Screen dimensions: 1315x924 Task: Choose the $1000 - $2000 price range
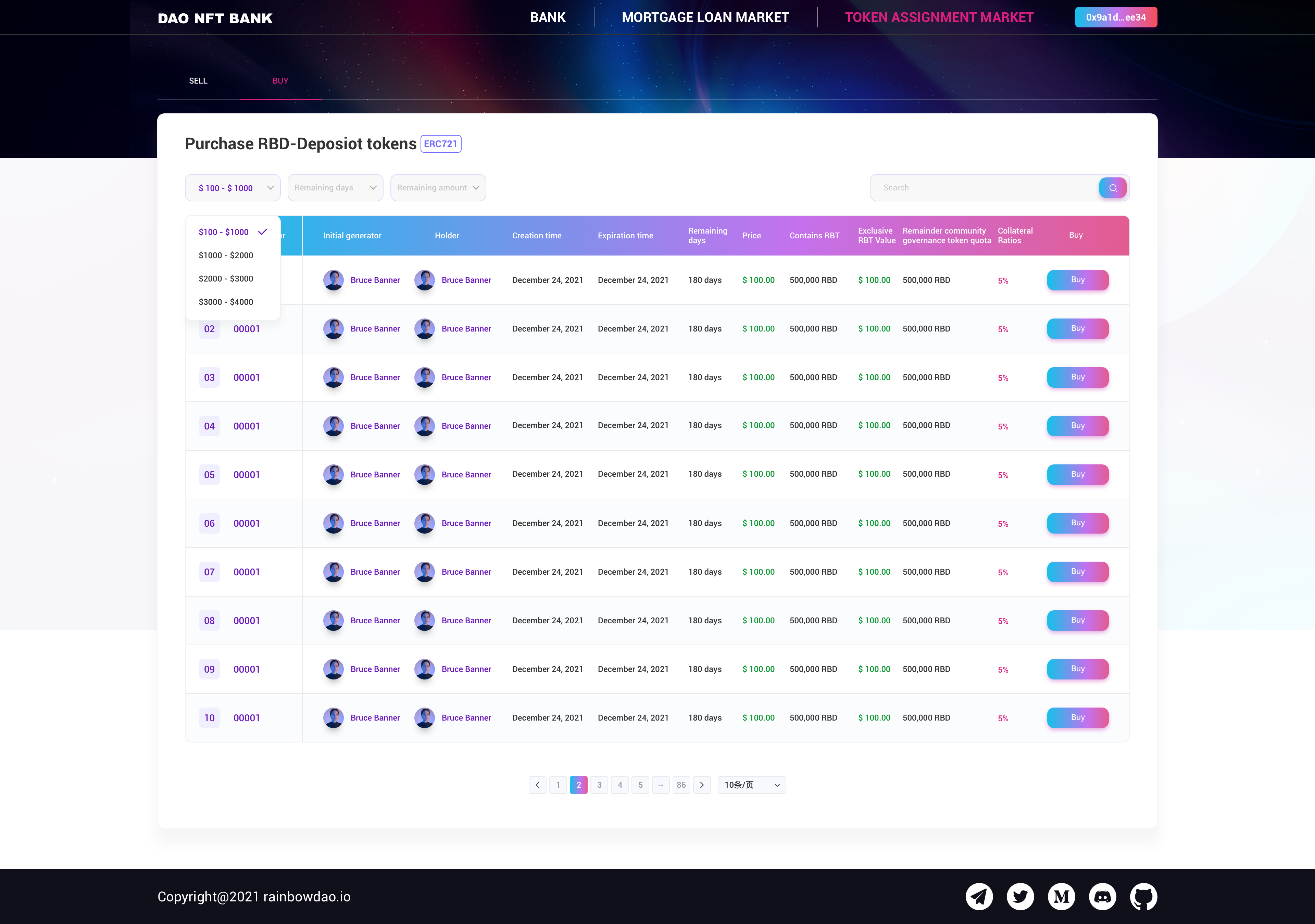pos(226,255)
